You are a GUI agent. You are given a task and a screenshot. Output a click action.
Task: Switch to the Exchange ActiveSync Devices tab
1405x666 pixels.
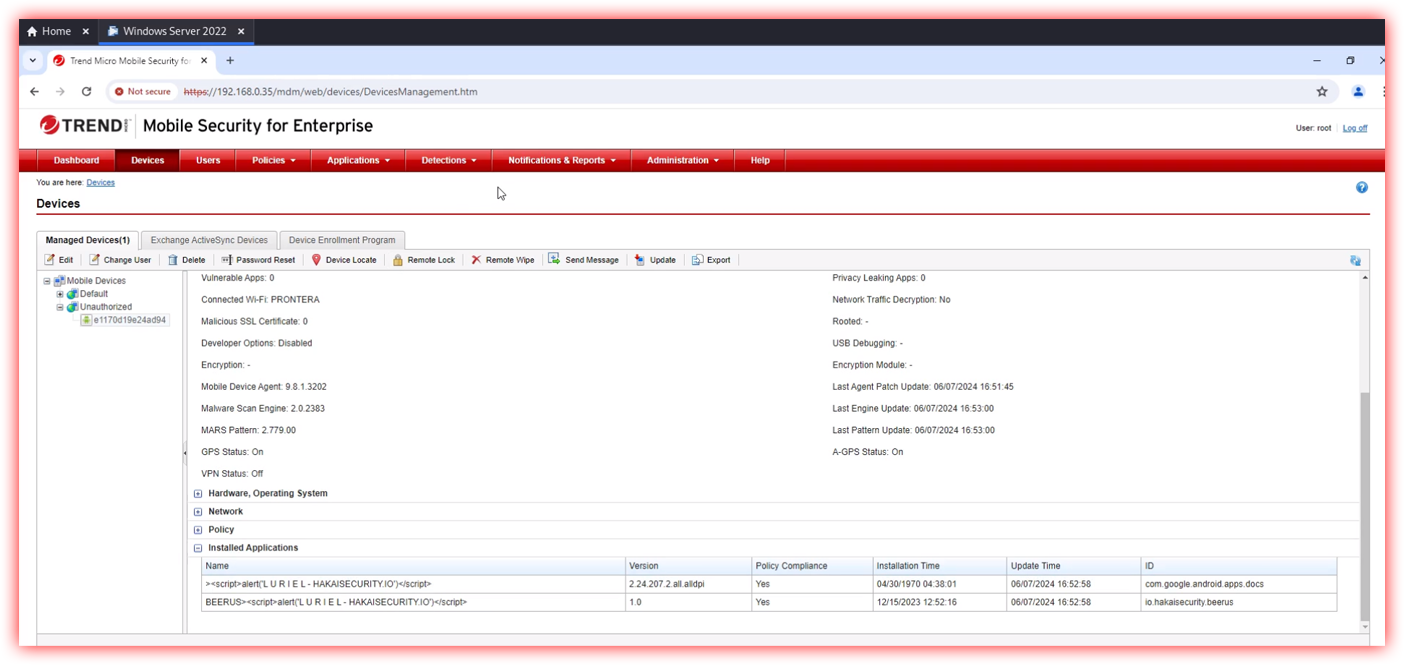(x=209, y=240)
